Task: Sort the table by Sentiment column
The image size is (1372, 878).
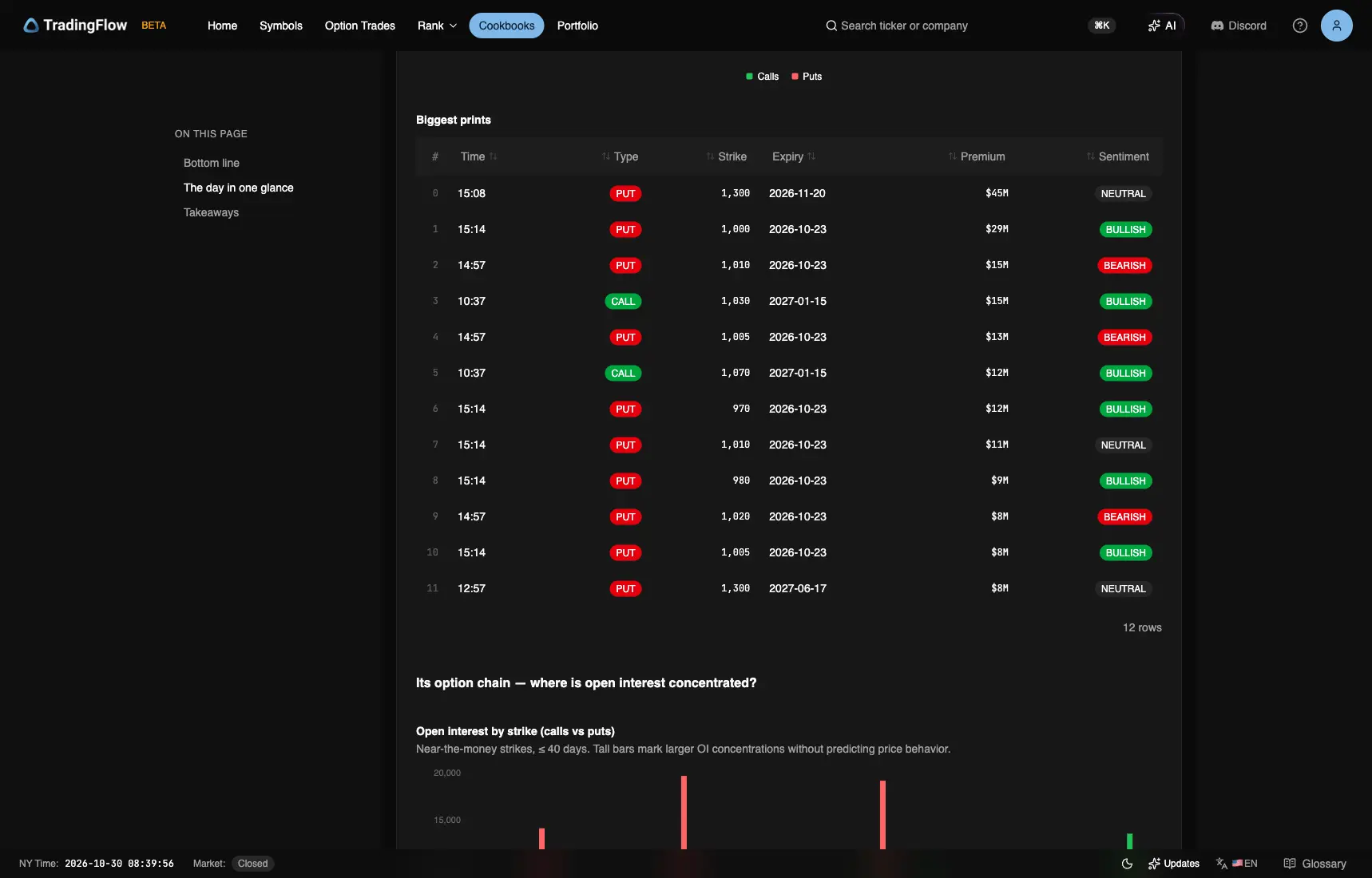Action: point(1117,156)
